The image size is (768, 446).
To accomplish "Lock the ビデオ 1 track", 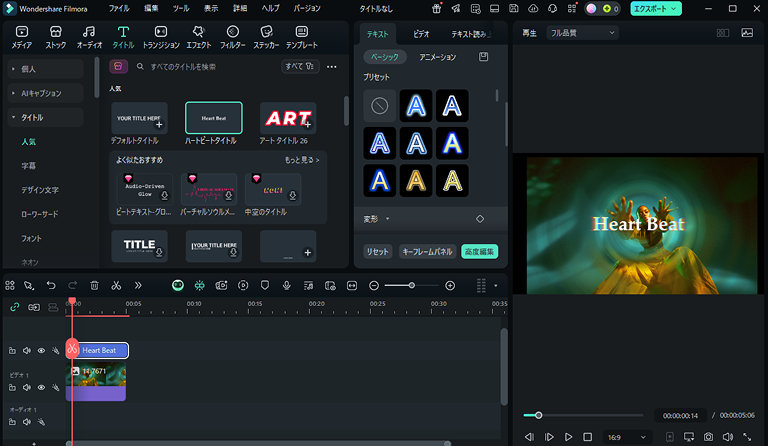I will (x=12, y=388).
